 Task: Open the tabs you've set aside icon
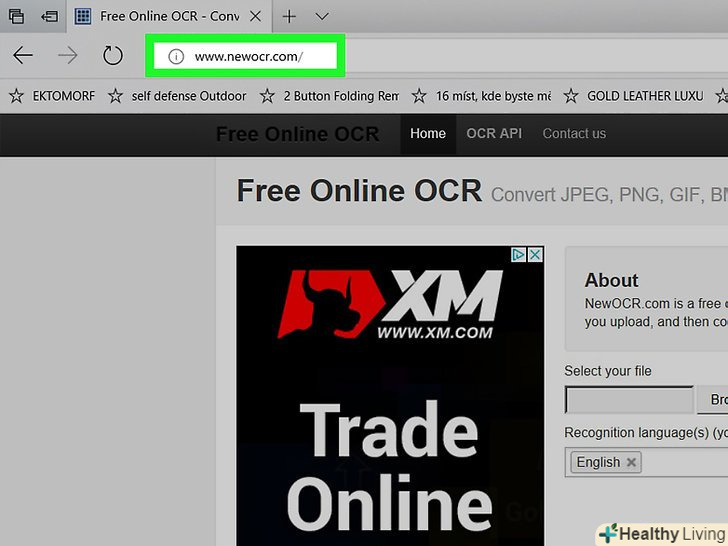pos(16,16)
